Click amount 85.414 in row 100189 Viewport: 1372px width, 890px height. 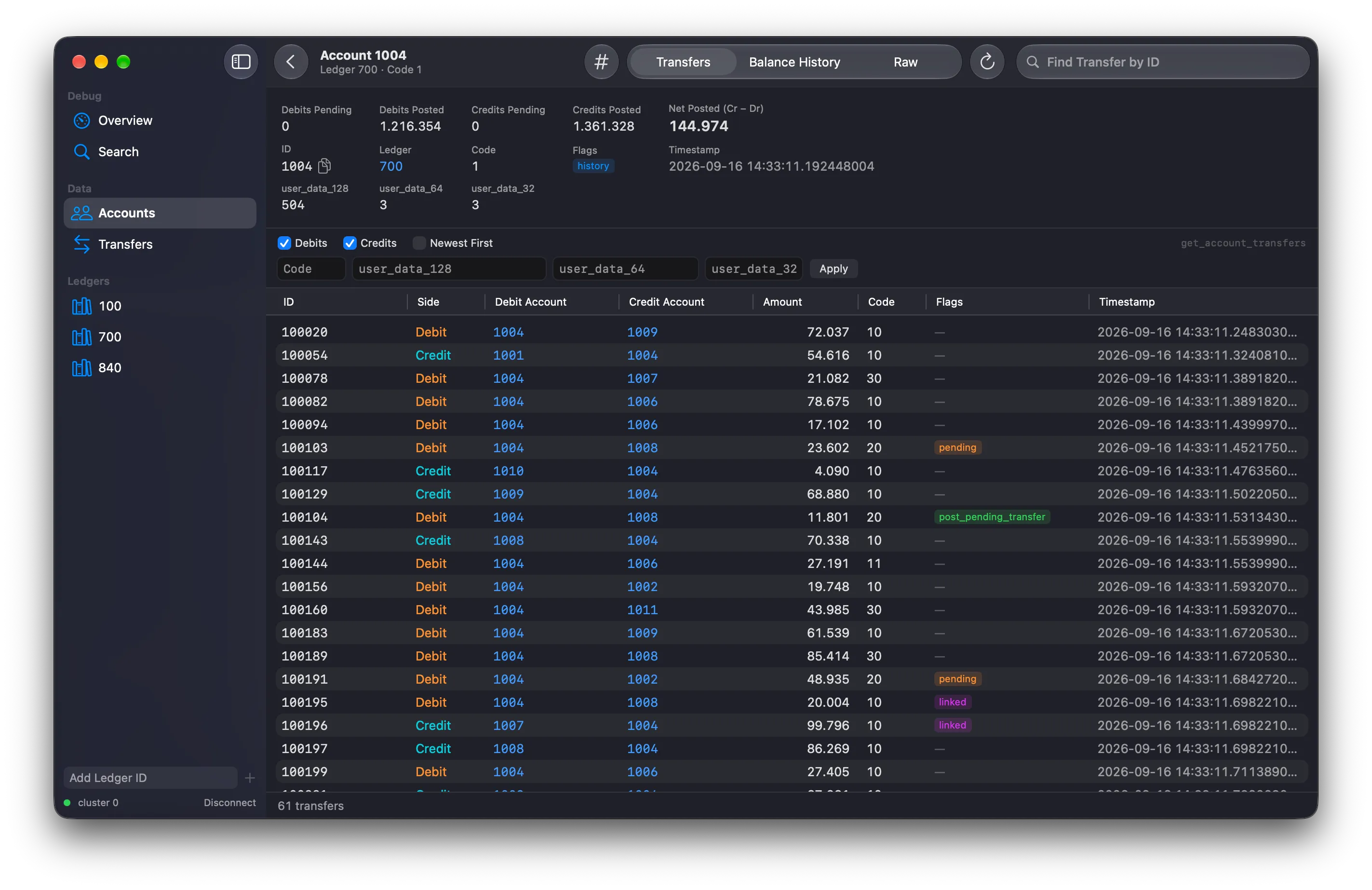click(x=827, y=656)
